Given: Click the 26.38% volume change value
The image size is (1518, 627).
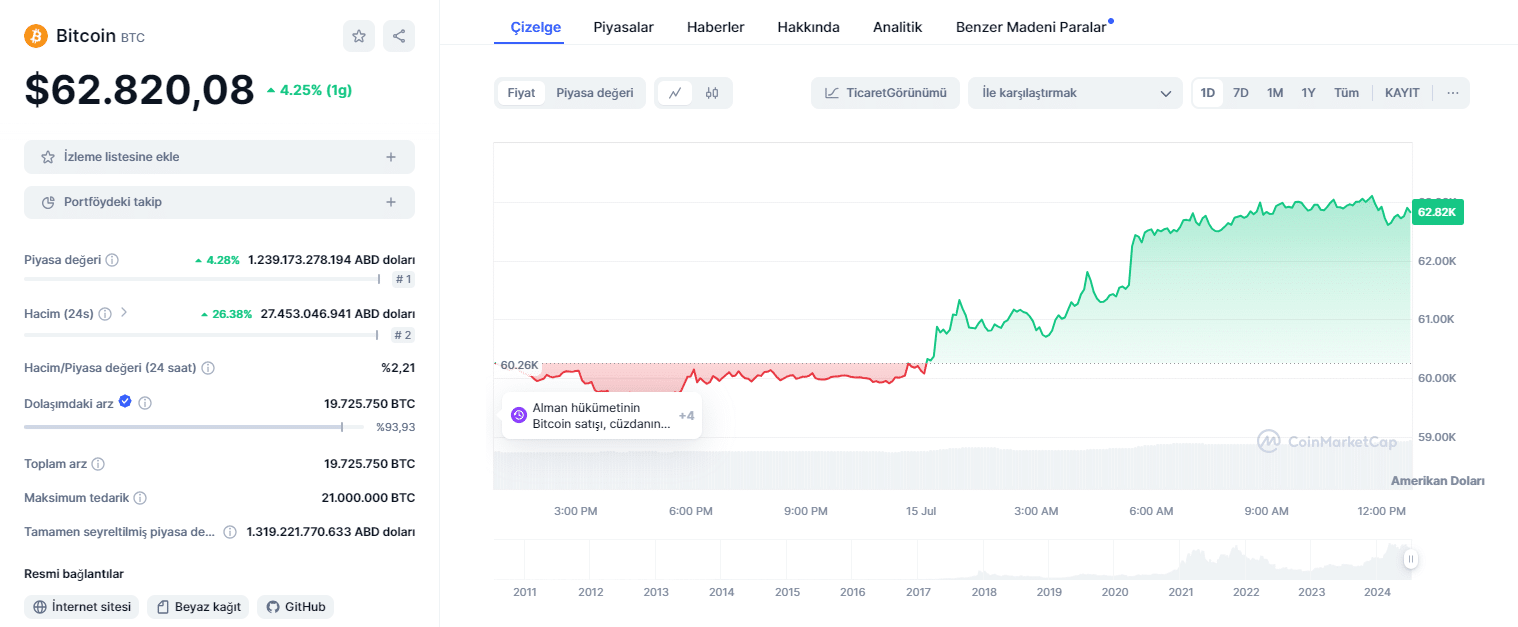Looking at the screenshot, I should 226,314.
